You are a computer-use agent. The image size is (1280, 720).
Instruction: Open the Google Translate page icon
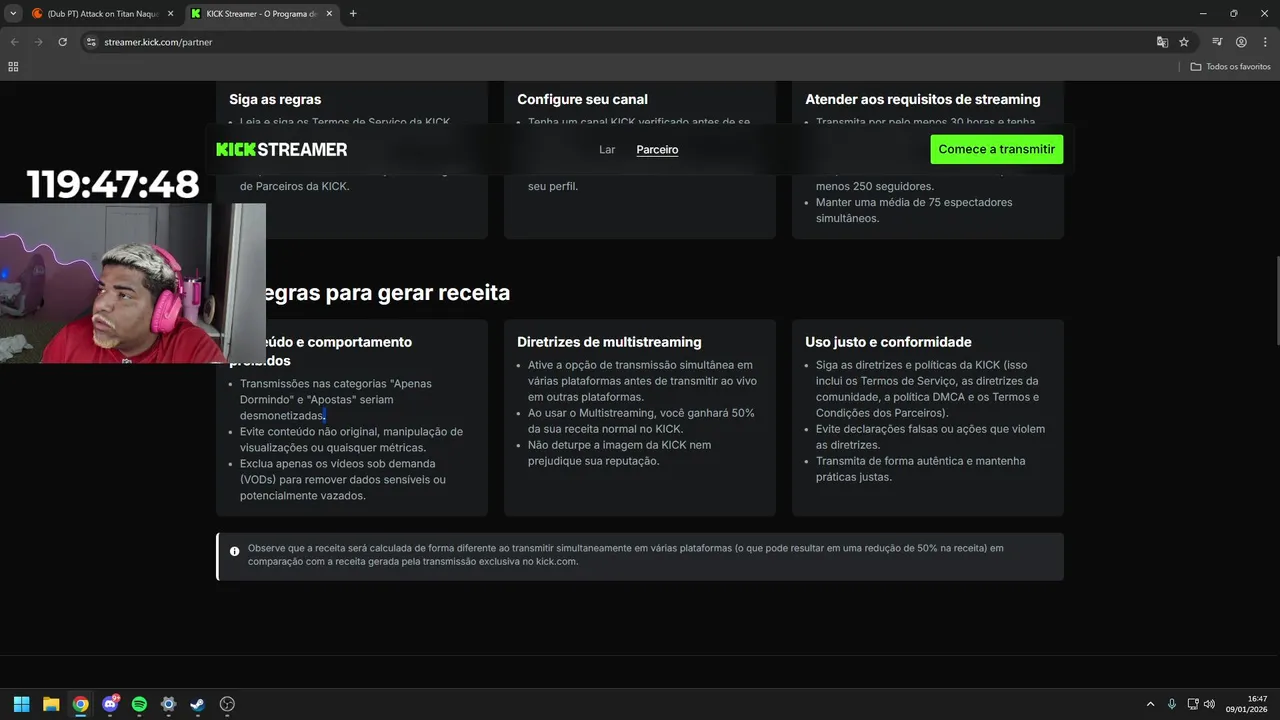coord(1162,42)
